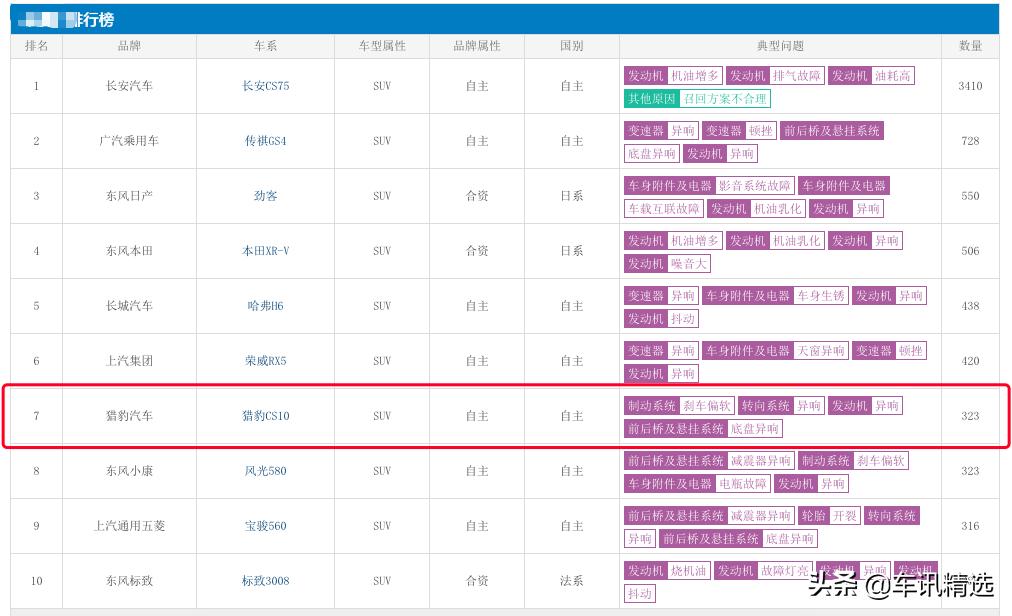This screenshot has height=616, width=1012.
Task: Click the count value 316
Action: click(x=970, y=526)
